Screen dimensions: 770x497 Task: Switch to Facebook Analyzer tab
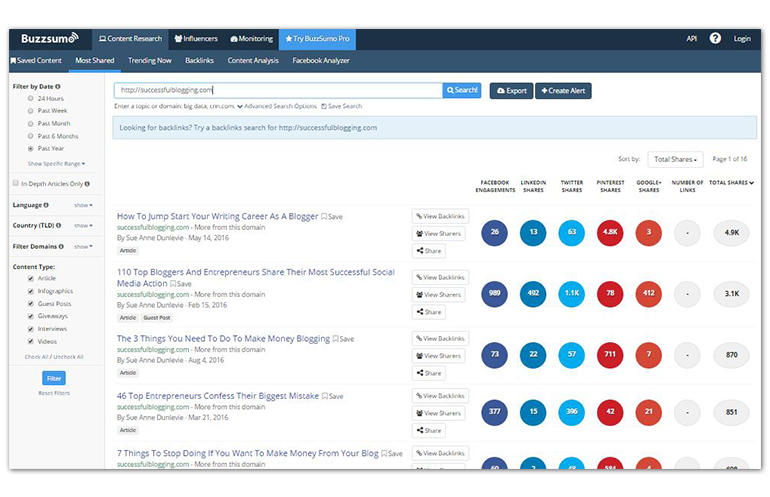[x=321, y=61]
